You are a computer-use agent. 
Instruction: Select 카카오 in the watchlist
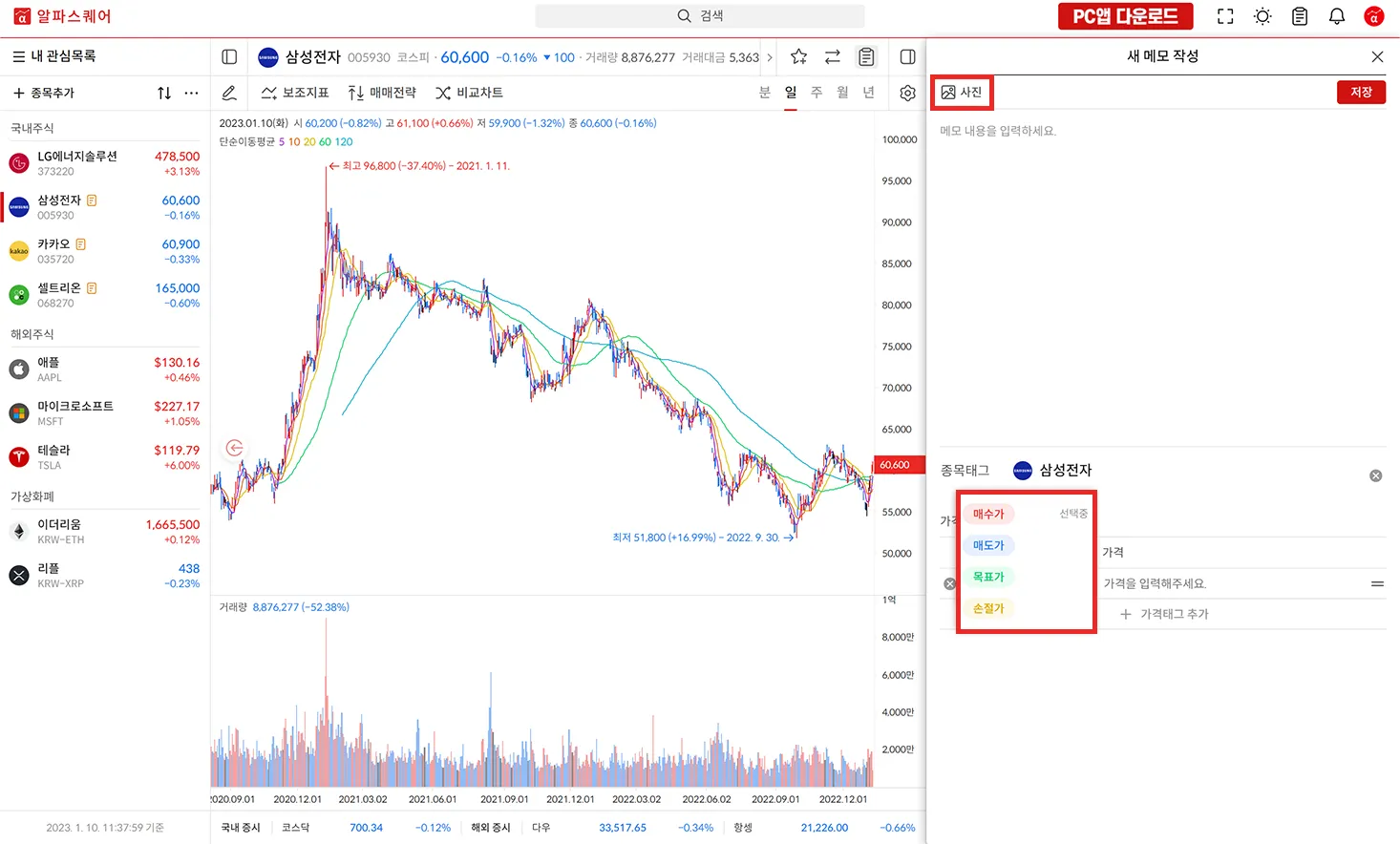click(105, 251)
